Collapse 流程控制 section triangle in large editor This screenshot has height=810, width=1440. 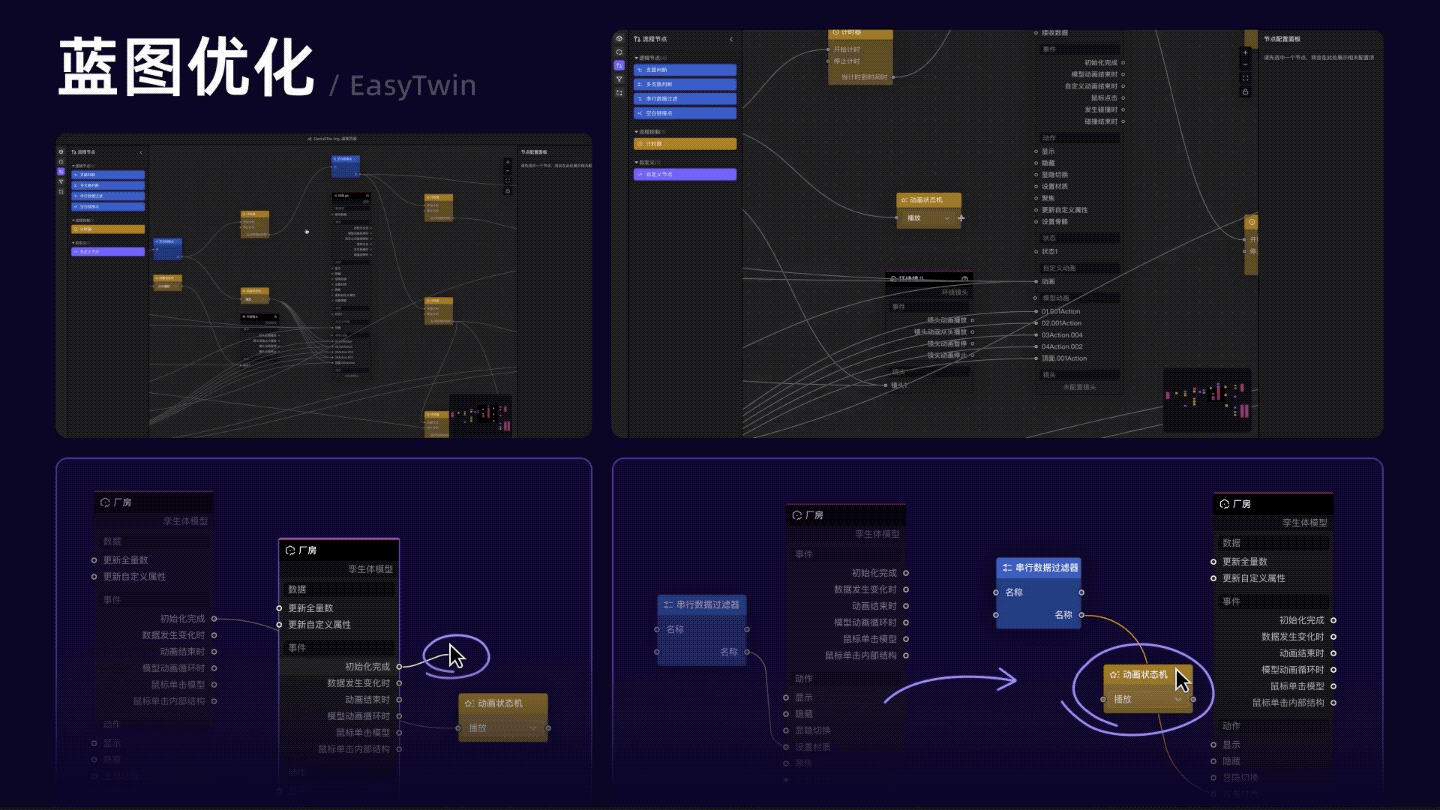636,132
